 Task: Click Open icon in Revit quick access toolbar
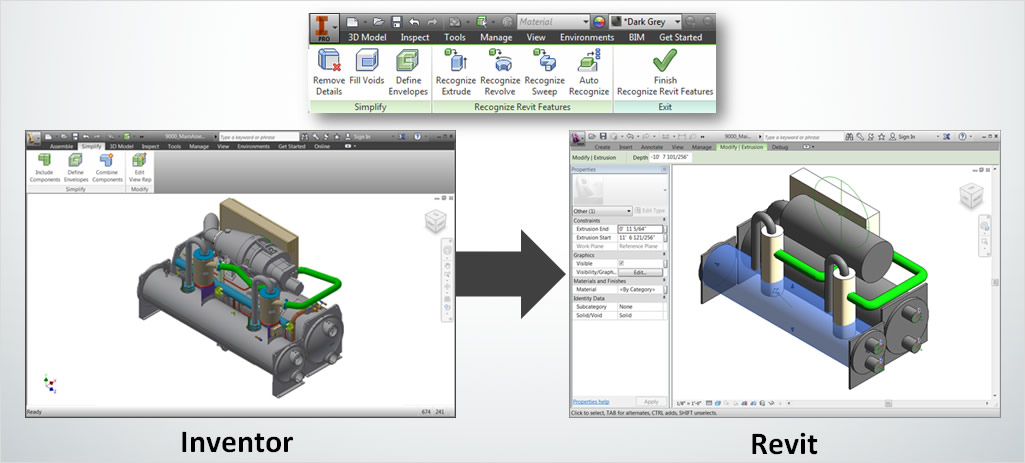[x=592, y=137]
